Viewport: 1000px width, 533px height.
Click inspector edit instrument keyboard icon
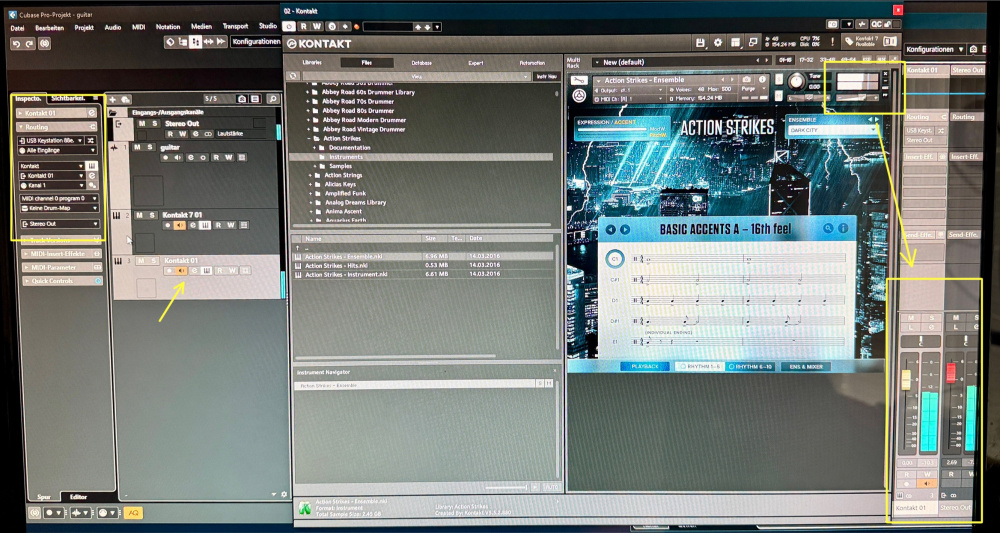point(92,165)
